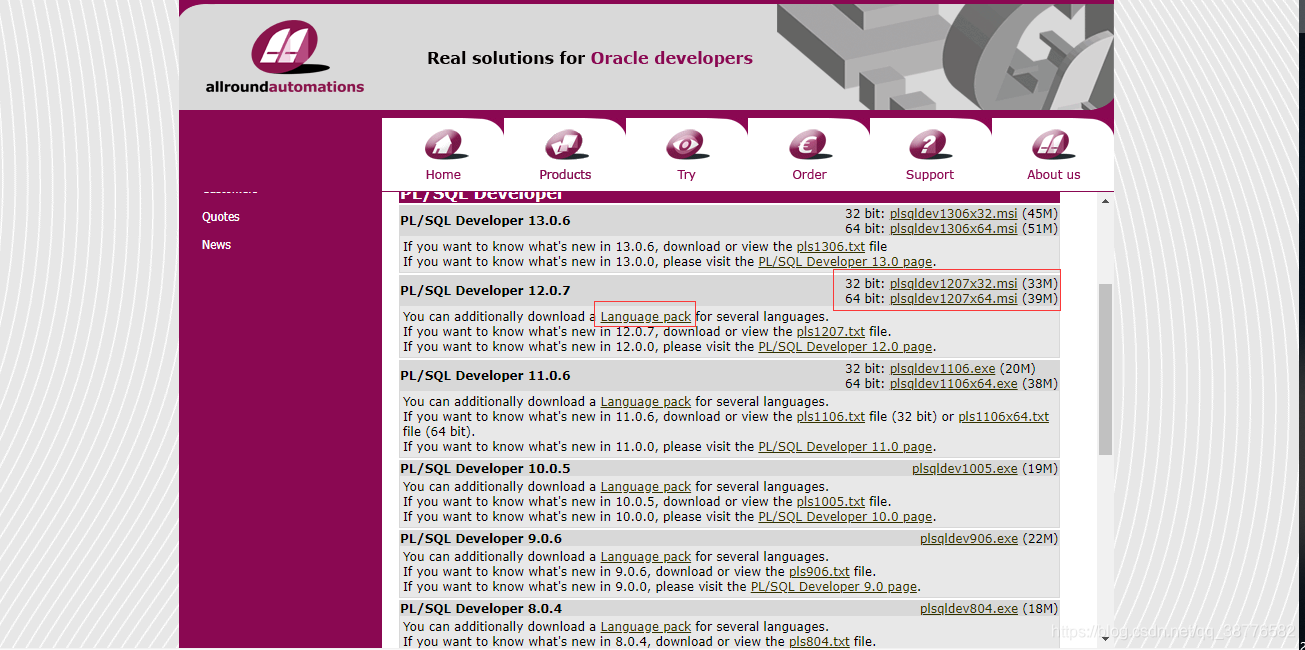Download plsqldev1106.exe
Image resolution: width=1305 pixels, height=650 pixels.
942,368
